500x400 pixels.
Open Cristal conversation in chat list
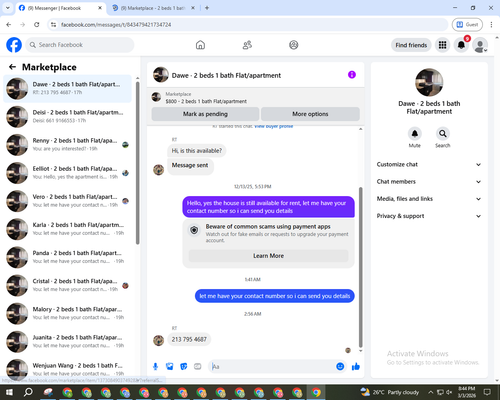pos(67,285)
